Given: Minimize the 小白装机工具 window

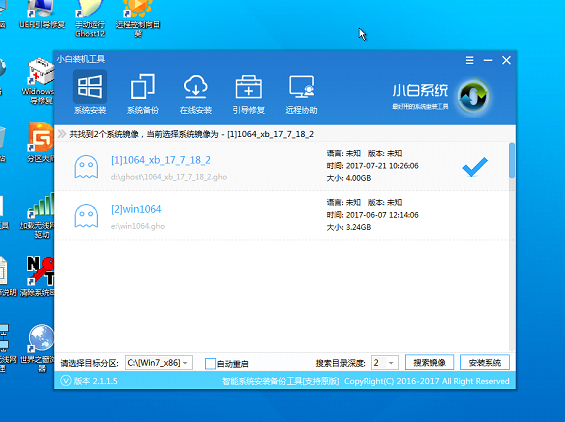Looking at the screenshot, I should click(488, 60).
